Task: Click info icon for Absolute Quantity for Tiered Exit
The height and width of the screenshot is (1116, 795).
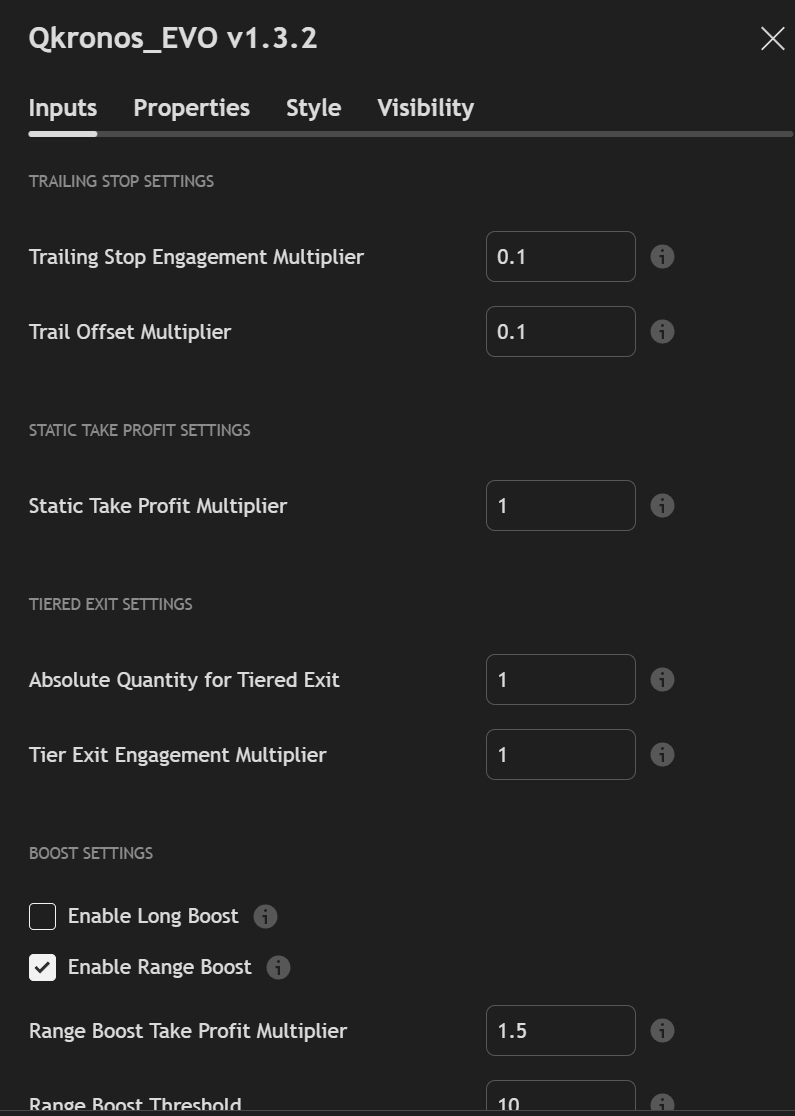Action: coord(662,680)
